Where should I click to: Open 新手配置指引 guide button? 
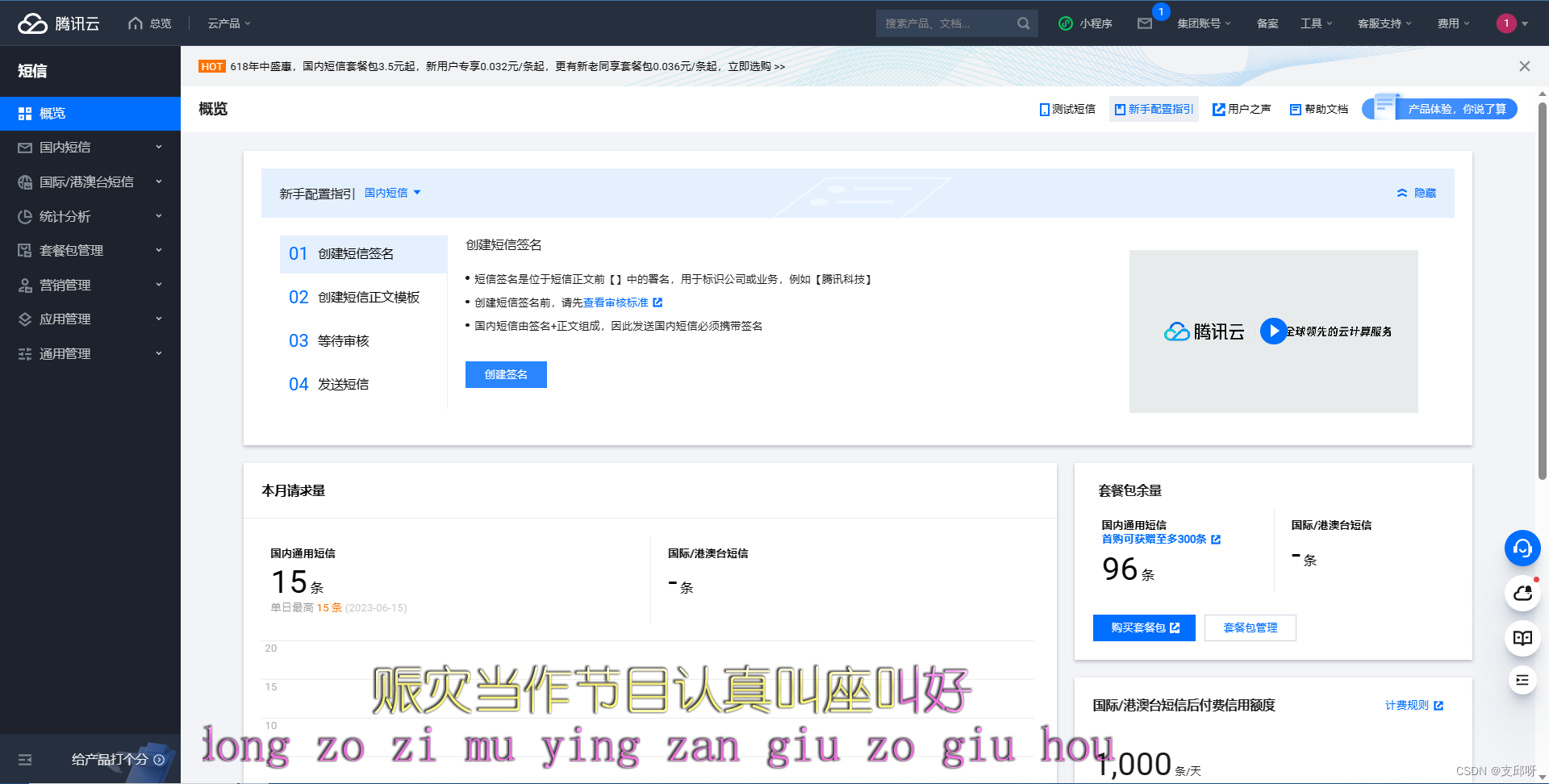[x=1154, y=109]
